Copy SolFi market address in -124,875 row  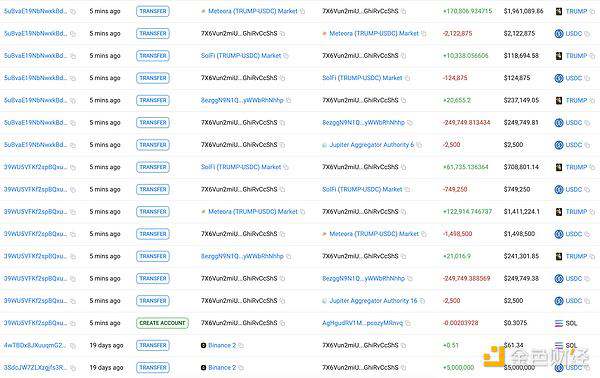pos(407,78)
